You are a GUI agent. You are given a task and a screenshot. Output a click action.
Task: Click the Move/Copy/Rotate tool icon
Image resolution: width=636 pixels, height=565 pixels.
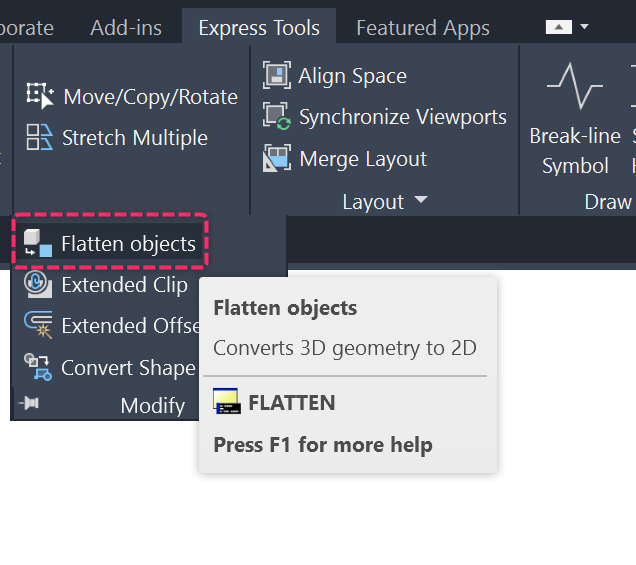click(40, 96)
